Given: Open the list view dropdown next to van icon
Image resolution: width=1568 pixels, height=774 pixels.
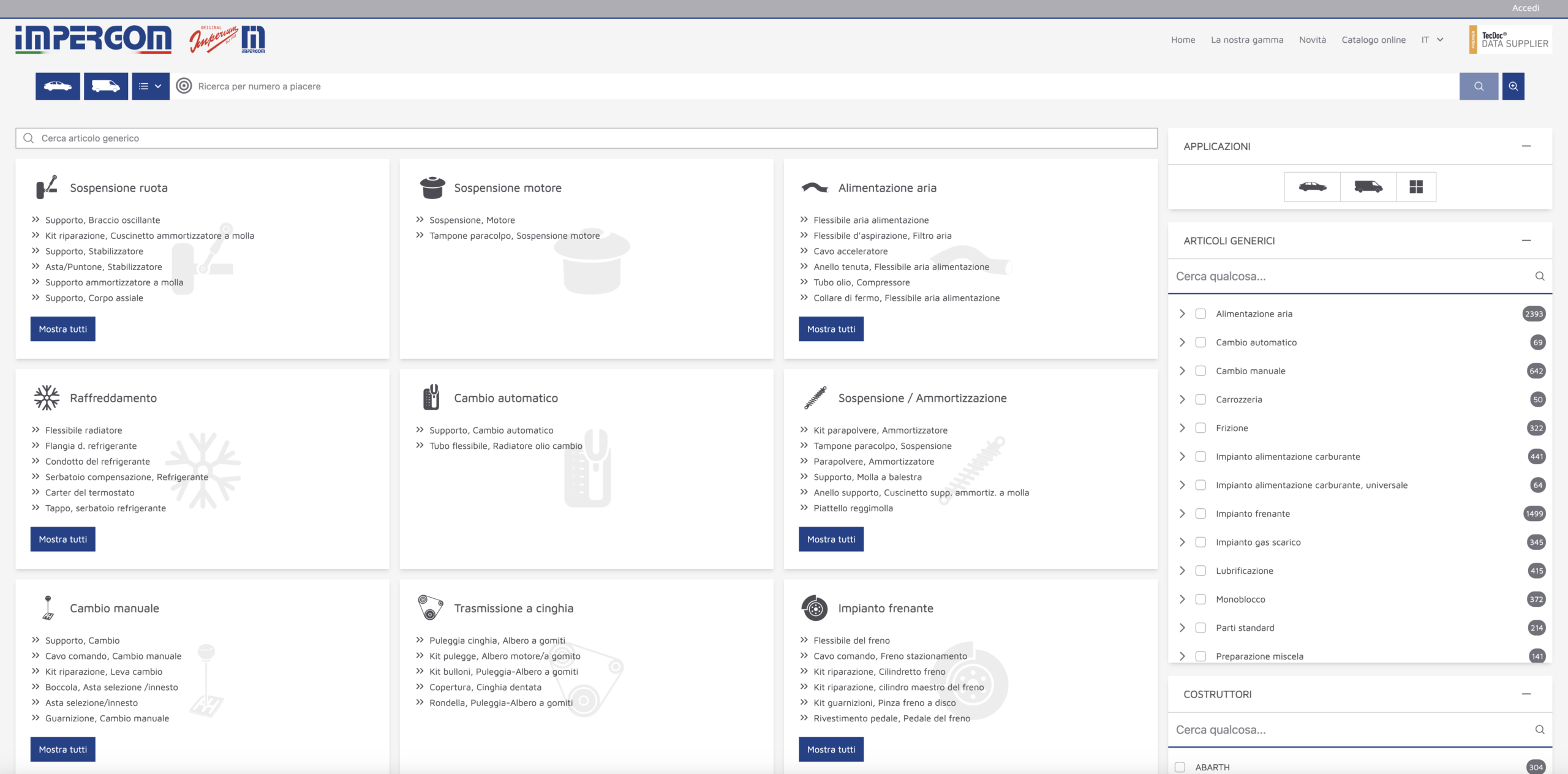Looking at the screenshot, I should [151, 86].
